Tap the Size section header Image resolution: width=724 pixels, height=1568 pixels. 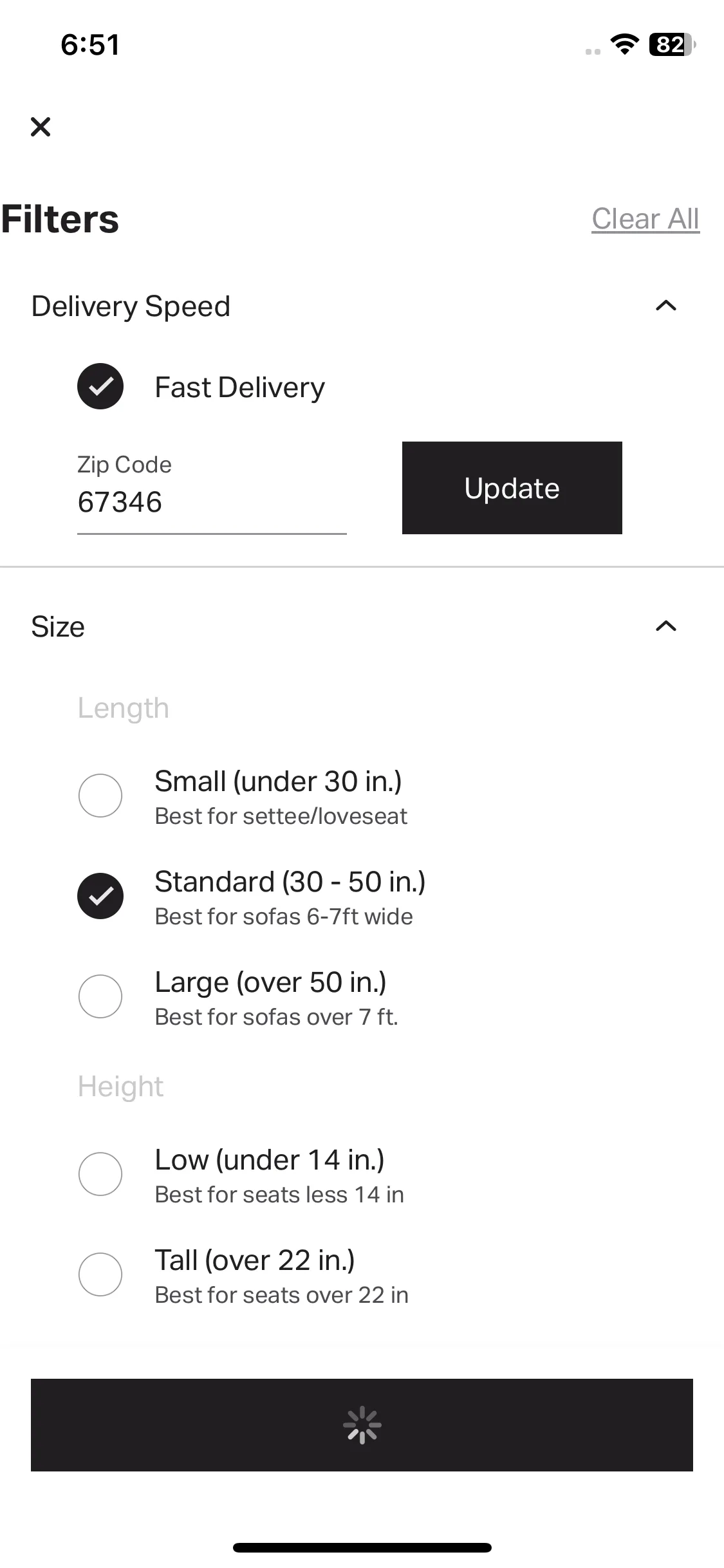[x=58, y=626]
